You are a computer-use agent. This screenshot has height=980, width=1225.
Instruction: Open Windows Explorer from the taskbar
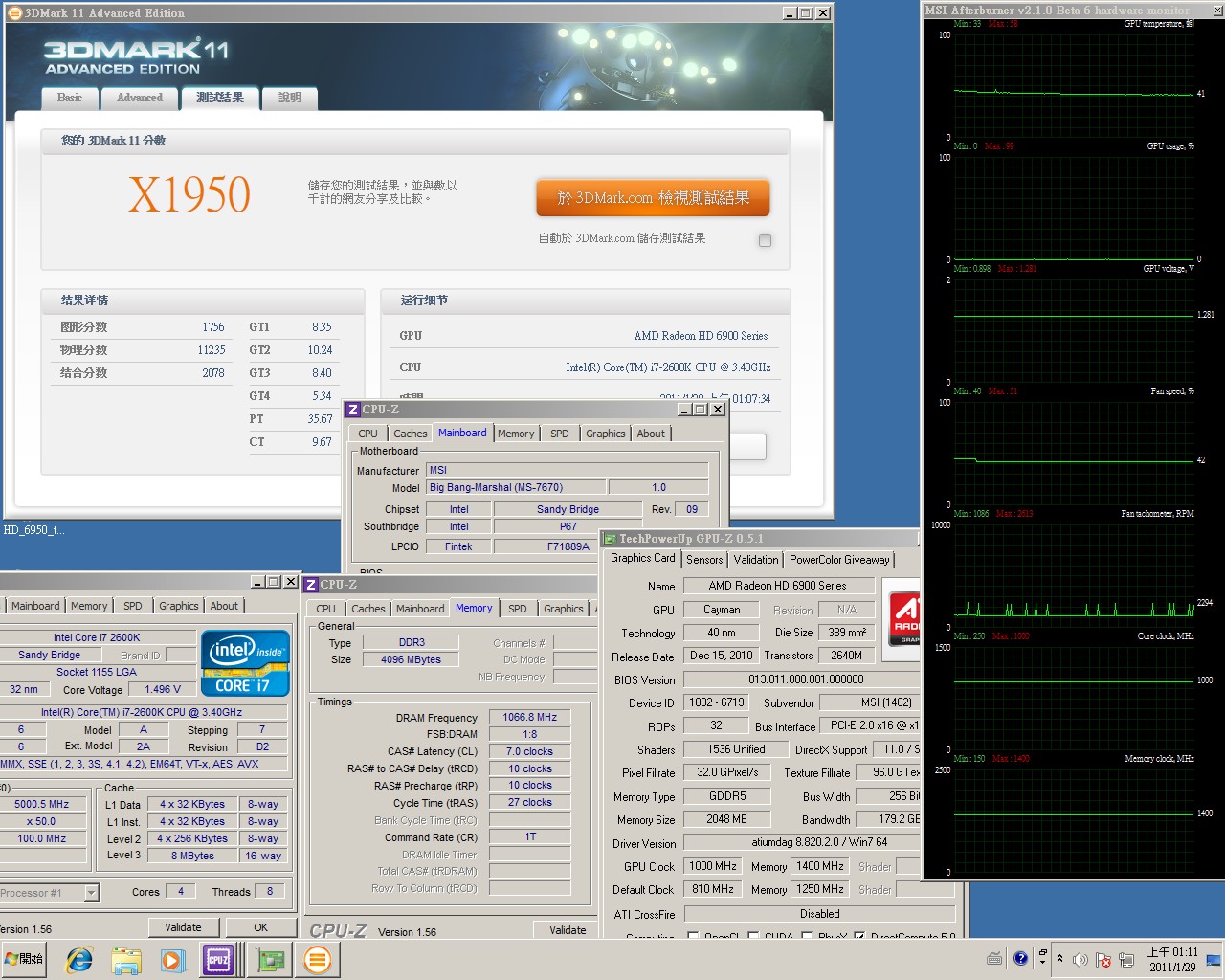coord(126,959)
